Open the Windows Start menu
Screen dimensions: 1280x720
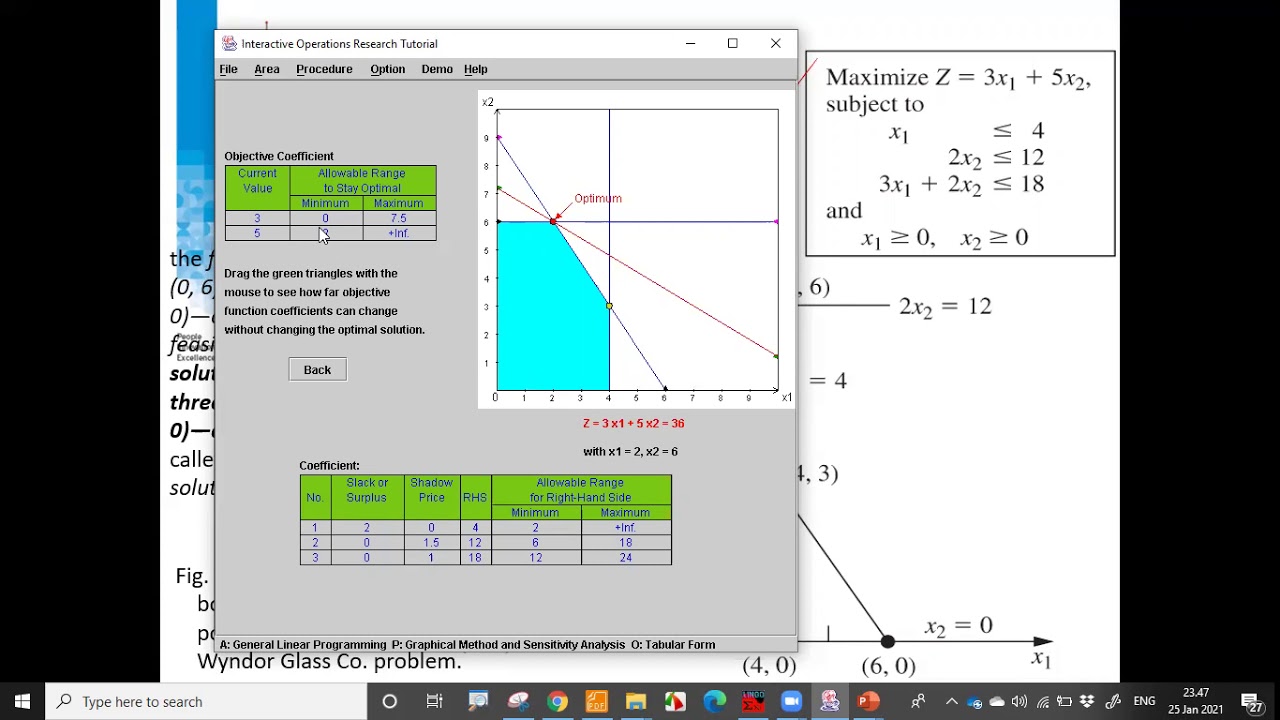(x=22, y=701)
